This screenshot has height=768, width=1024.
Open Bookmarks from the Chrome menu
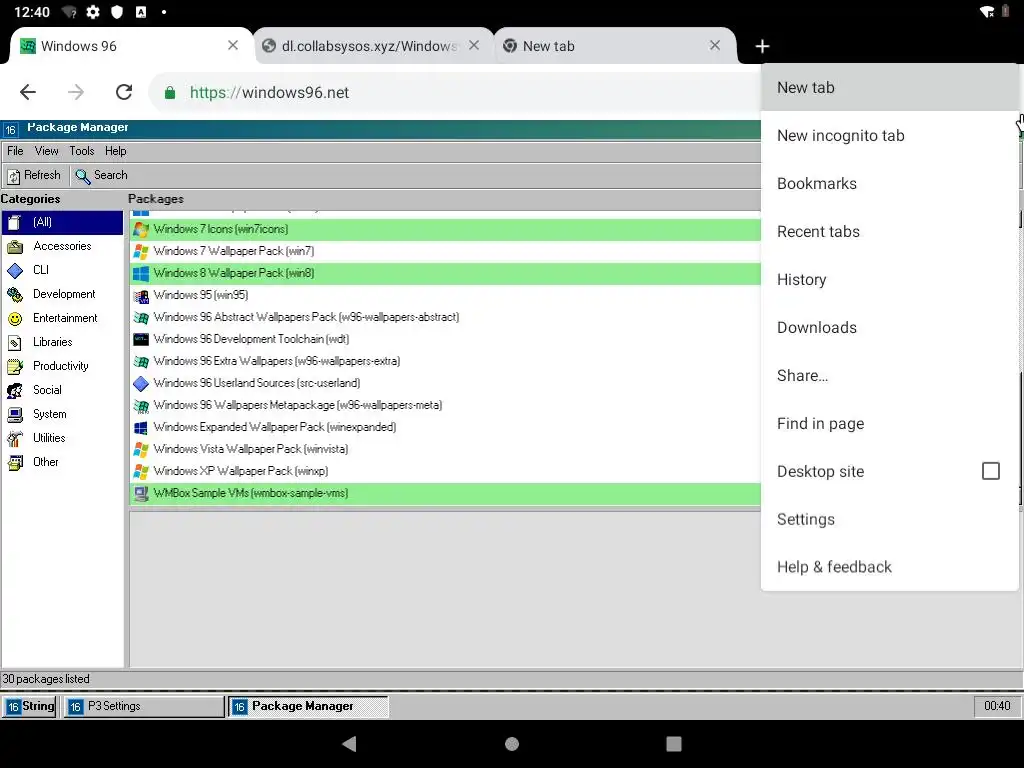tap(889, 184)
